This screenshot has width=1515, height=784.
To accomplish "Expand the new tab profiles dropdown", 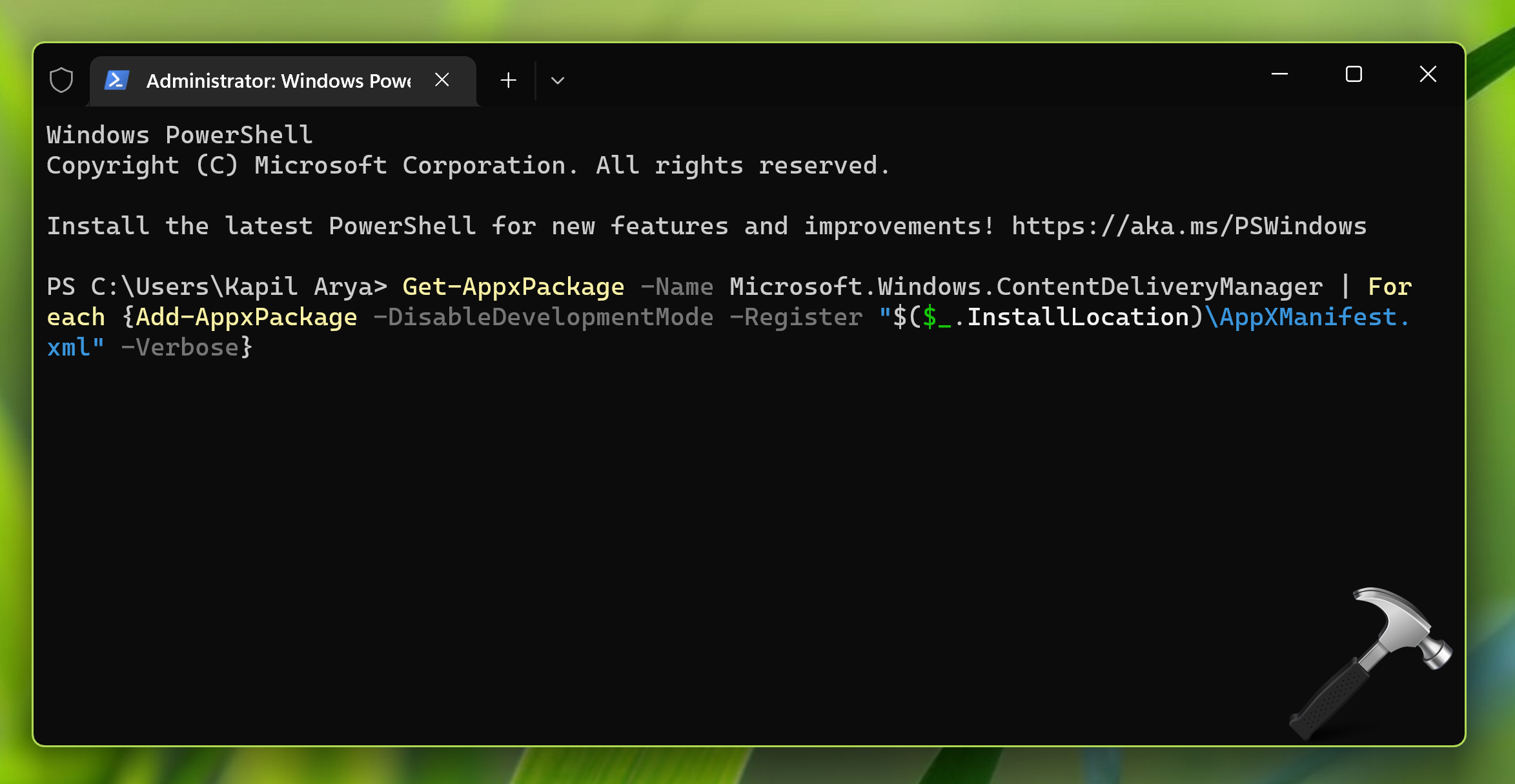I will pos(558,81).
